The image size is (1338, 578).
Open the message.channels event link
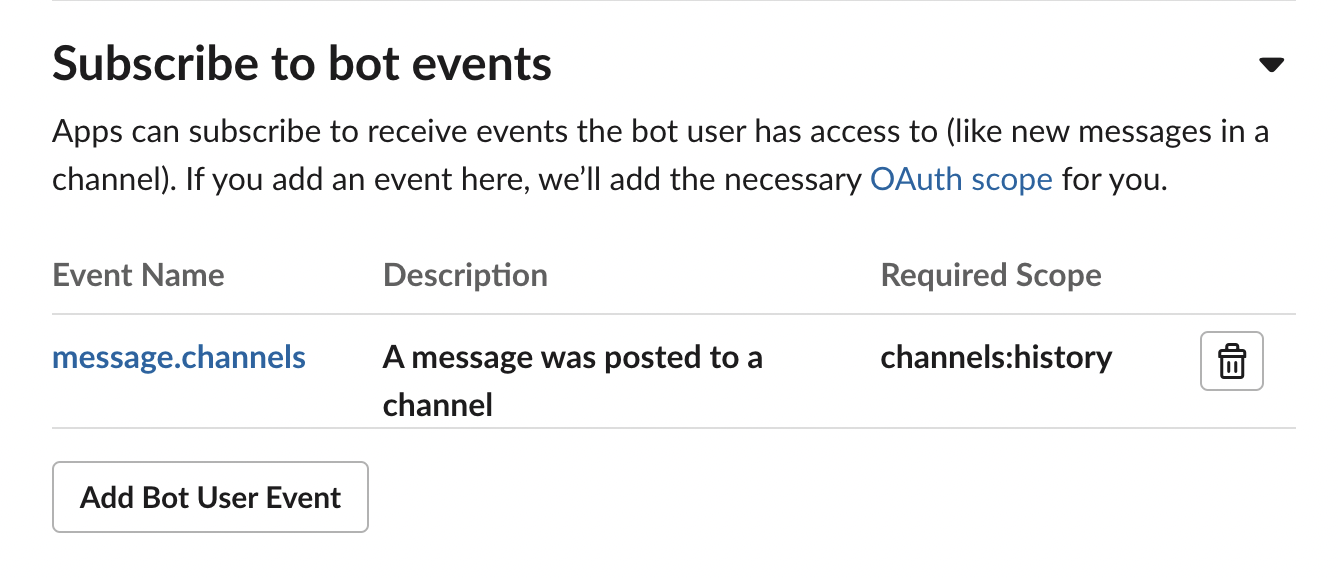[x=179, y=357]
